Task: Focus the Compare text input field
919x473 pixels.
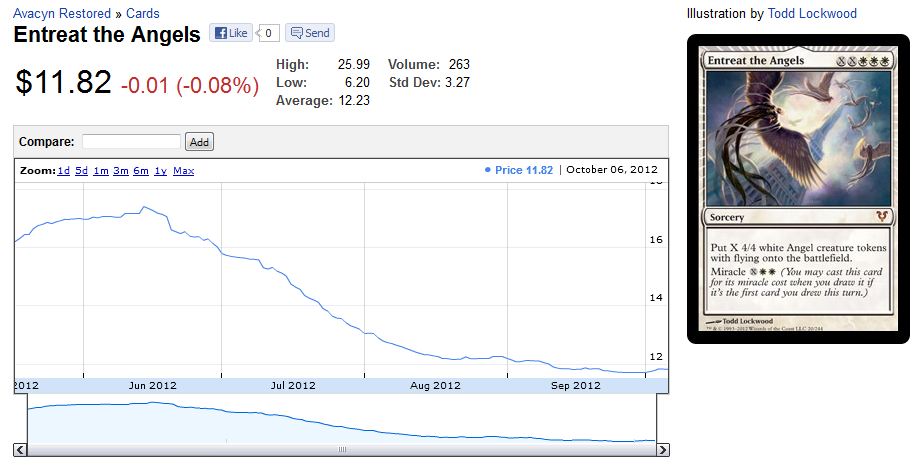Action: (x=131, y=142)
